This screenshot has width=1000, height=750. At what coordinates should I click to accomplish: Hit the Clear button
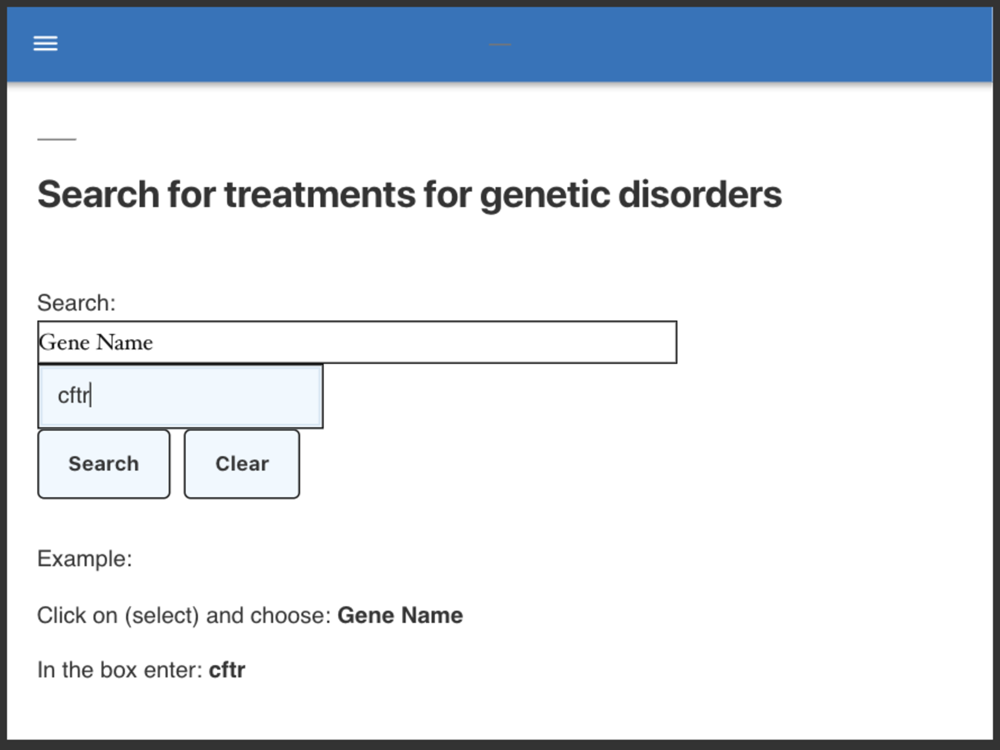pyautogui.click(x=242, y=464)
